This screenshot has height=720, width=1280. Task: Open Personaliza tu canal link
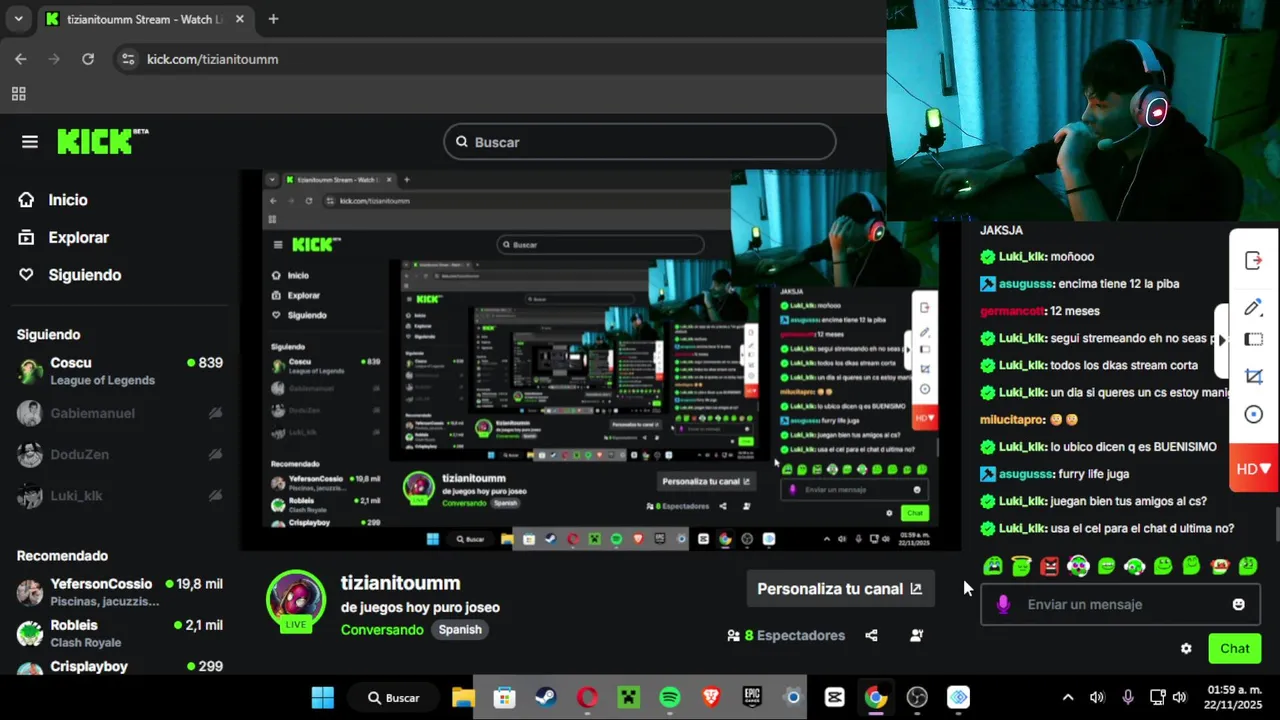point(840,589)
